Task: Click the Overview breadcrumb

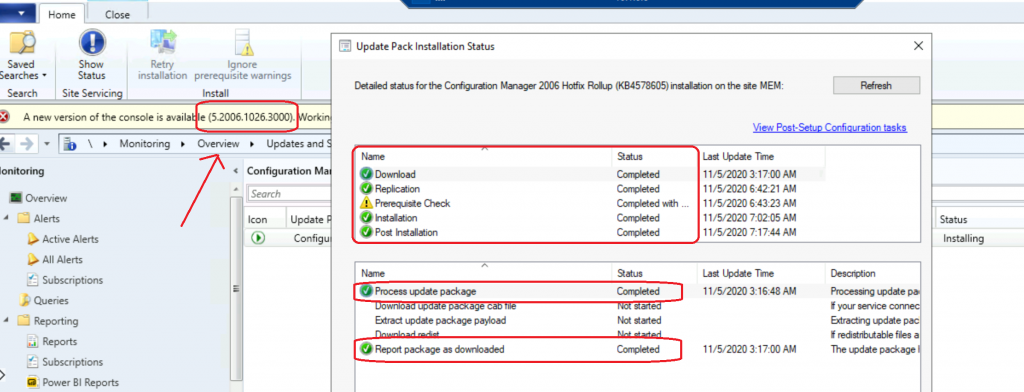Action: pyautogui.click(x=219, y=144)
